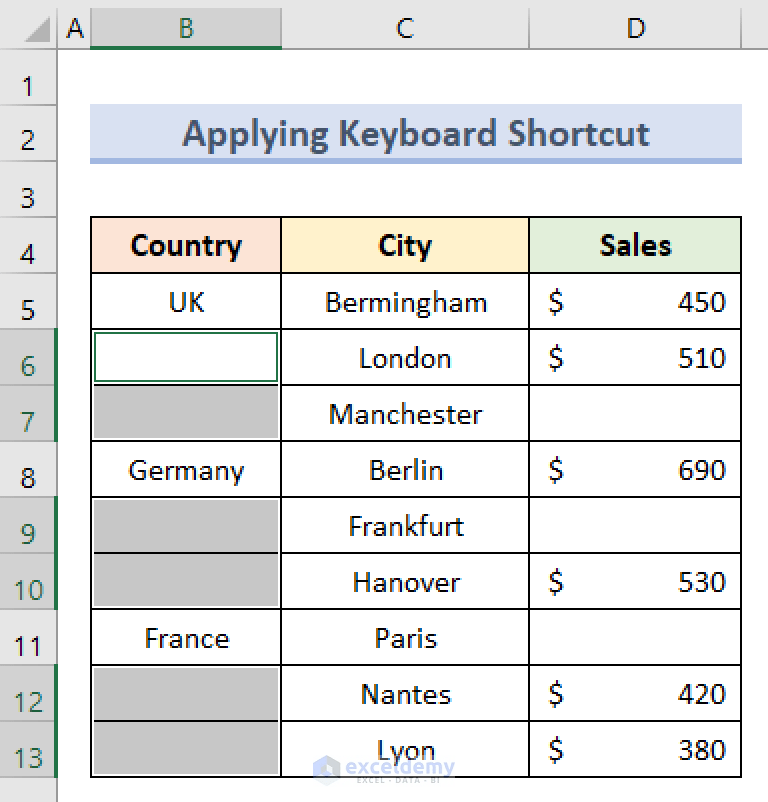Select the Germany cell
768x802 pixels.
tap(185, 469)
